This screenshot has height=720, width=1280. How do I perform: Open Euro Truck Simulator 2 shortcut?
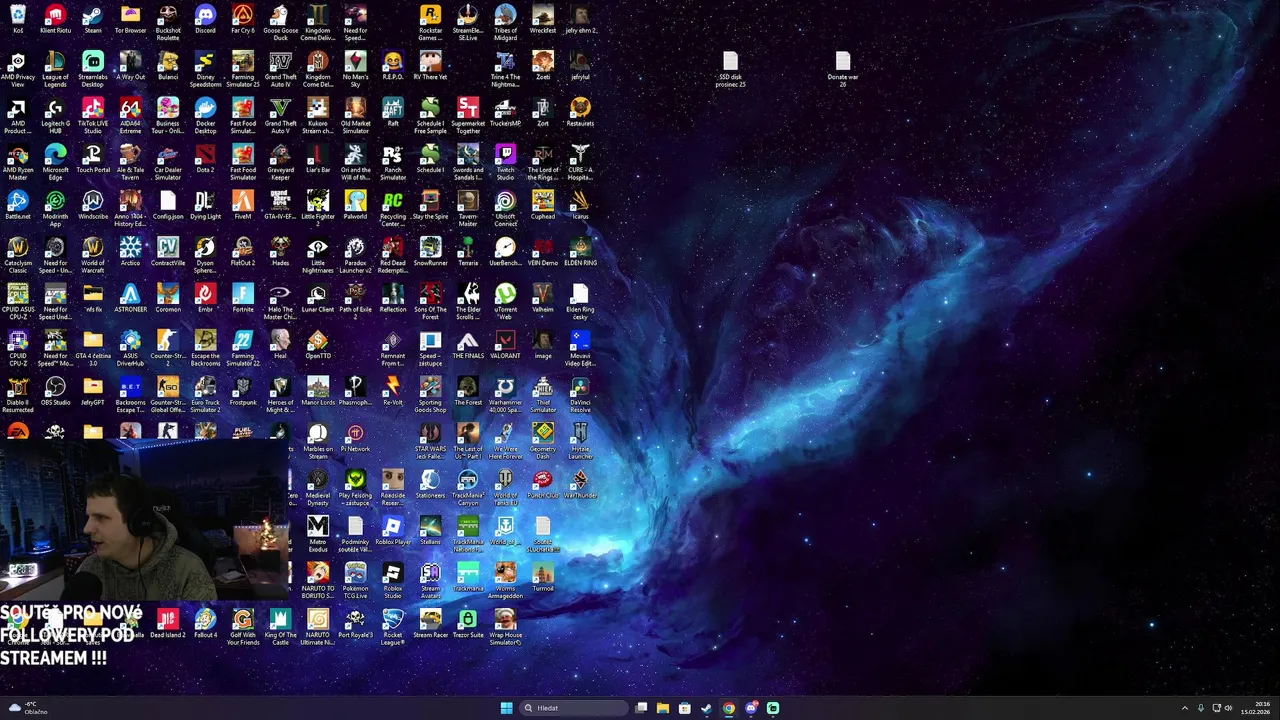[x=205, y=394]
